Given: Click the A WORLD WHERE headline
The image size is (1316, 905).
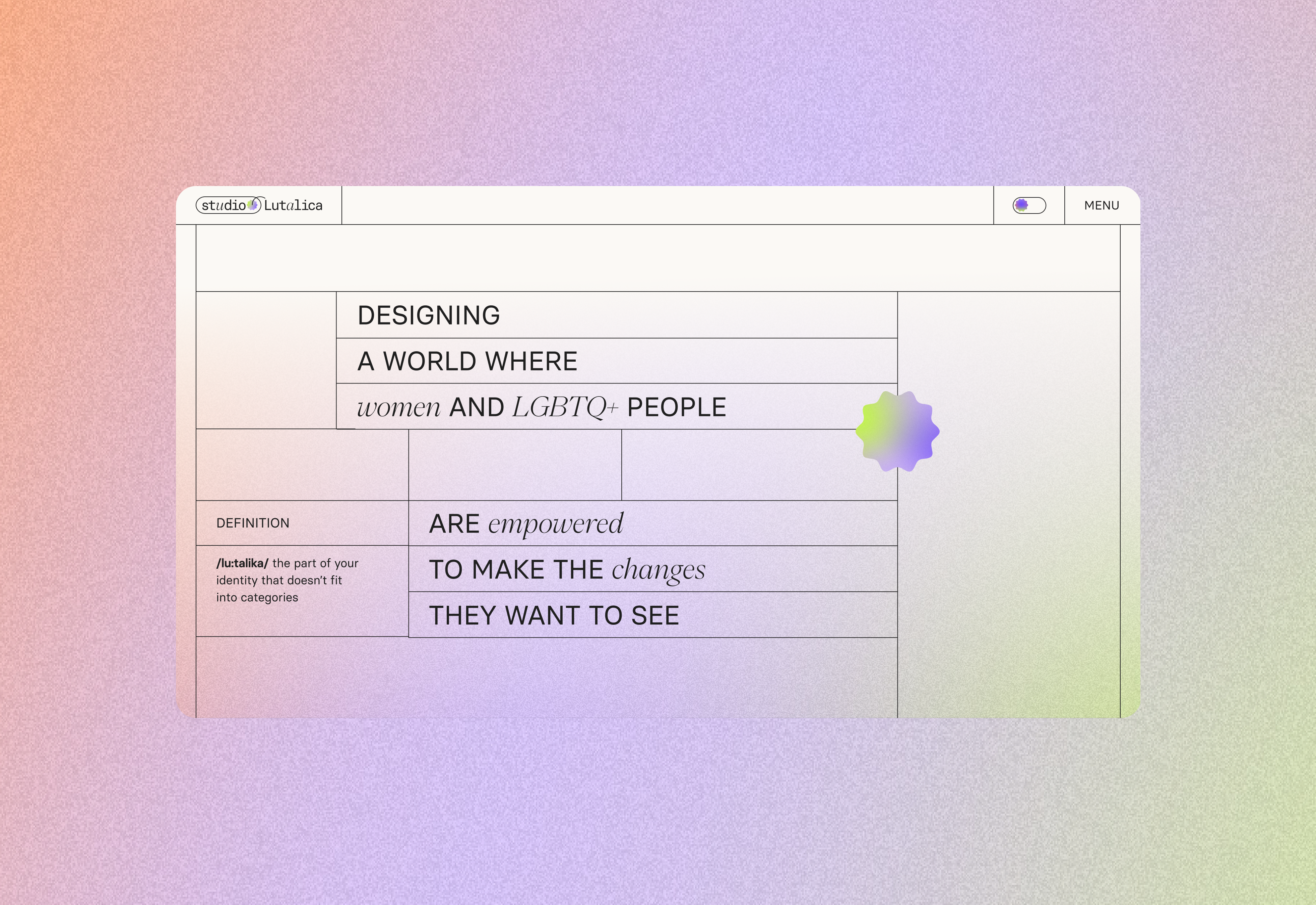Looking at the screenshot, I should coord(467,361).
